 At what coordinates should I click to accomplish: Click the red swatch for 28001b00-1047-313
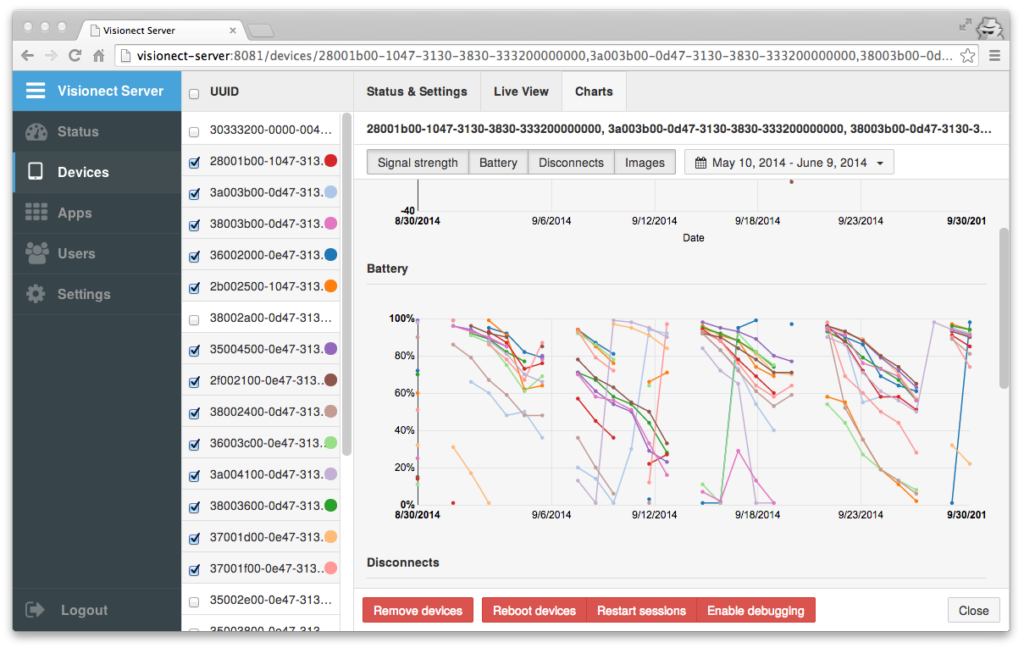point(331,161)
